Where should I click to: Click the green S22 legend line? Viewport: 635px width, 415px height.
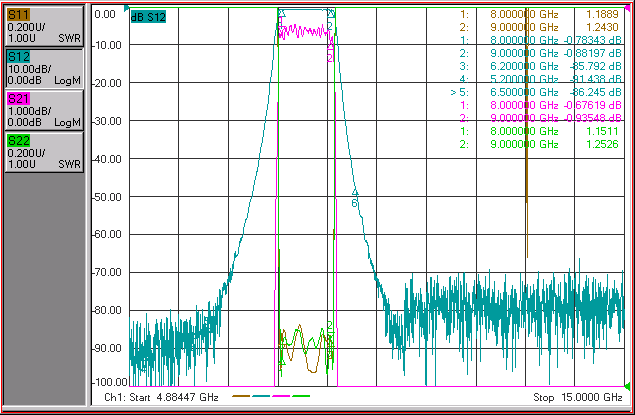[x=301, y=396]
